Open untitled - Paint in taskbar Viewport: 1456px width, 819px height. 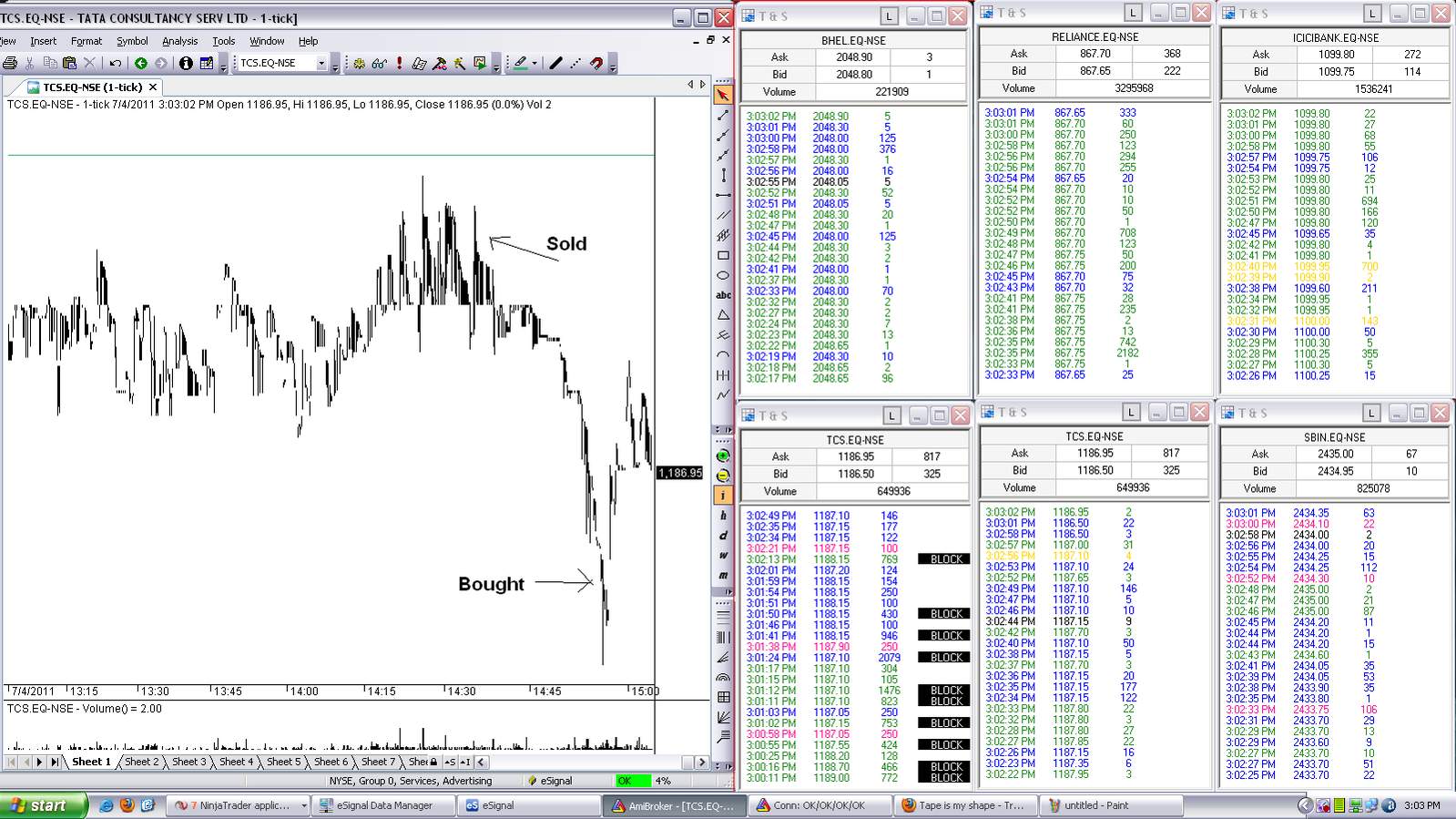[x=1111, y=805]
